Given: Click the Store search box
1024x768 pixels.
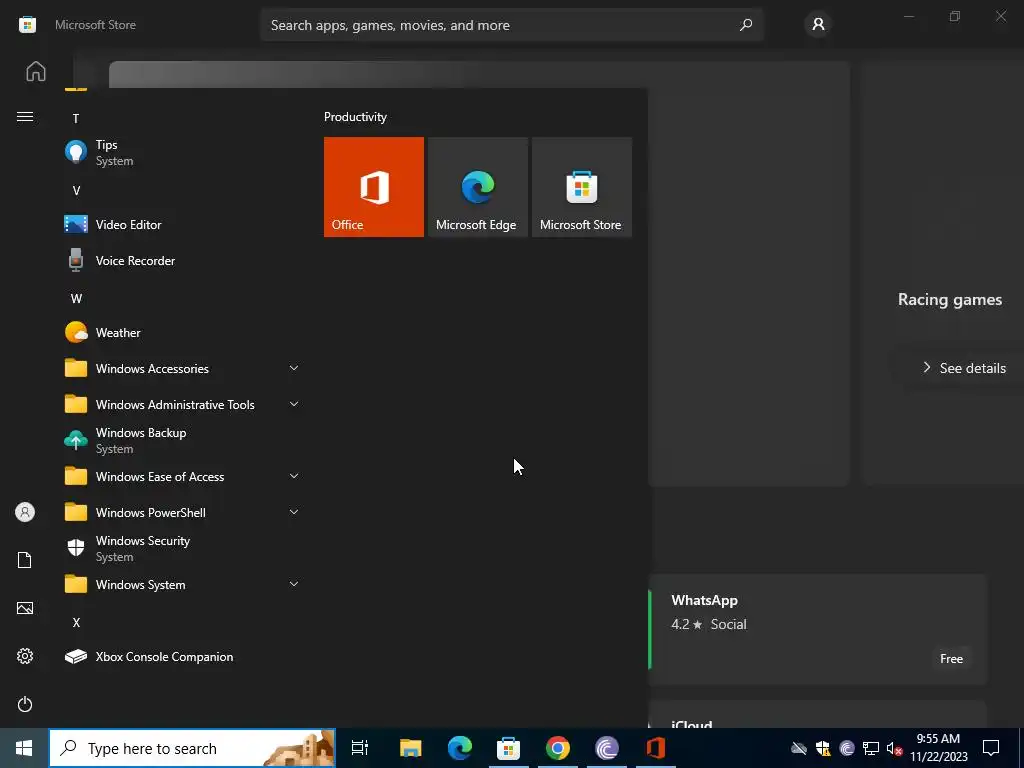Looking at the screenshot, I should tap(512, 25).
